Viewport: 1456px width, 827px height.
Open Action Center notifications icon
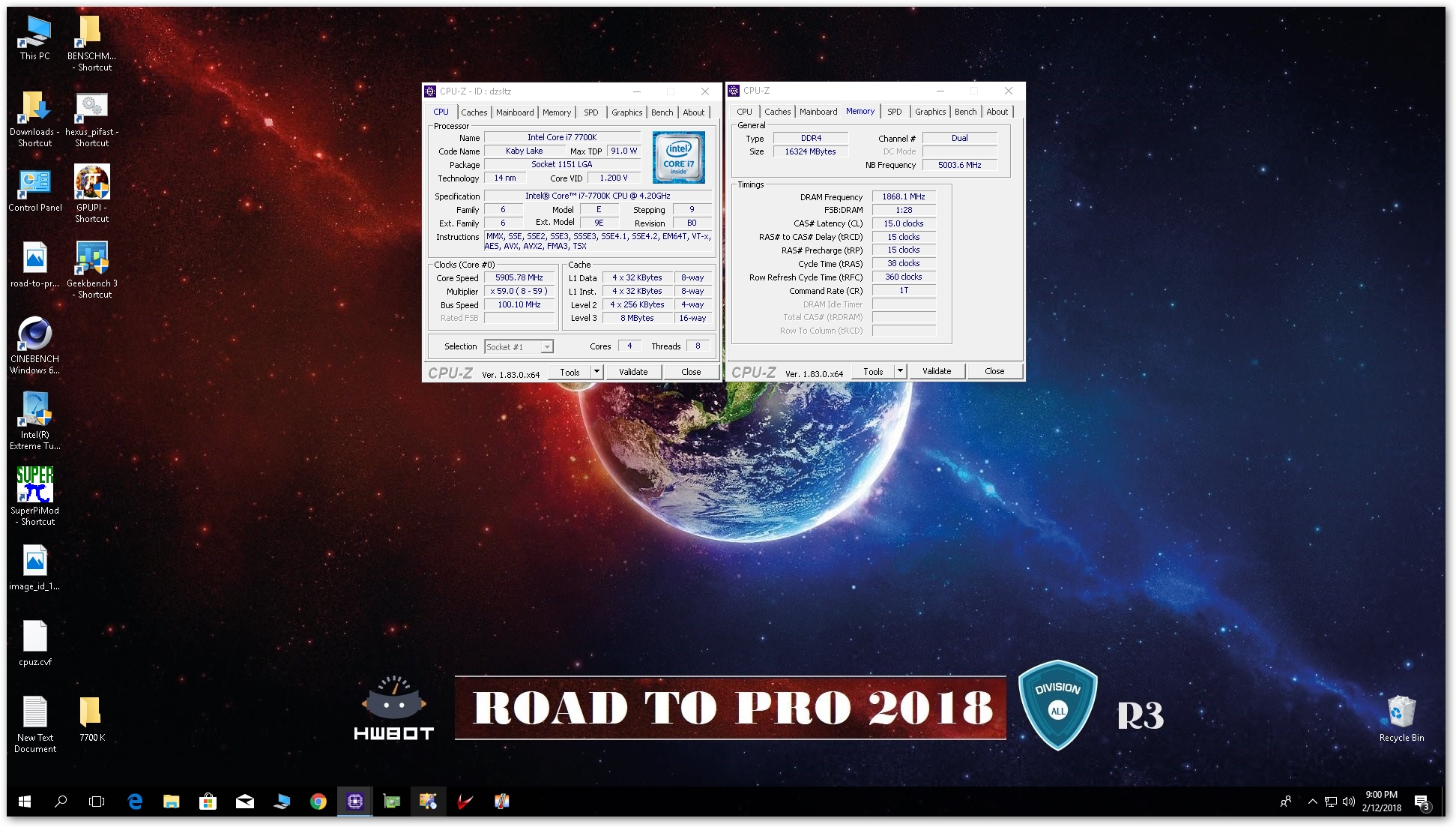point(1422,802)
